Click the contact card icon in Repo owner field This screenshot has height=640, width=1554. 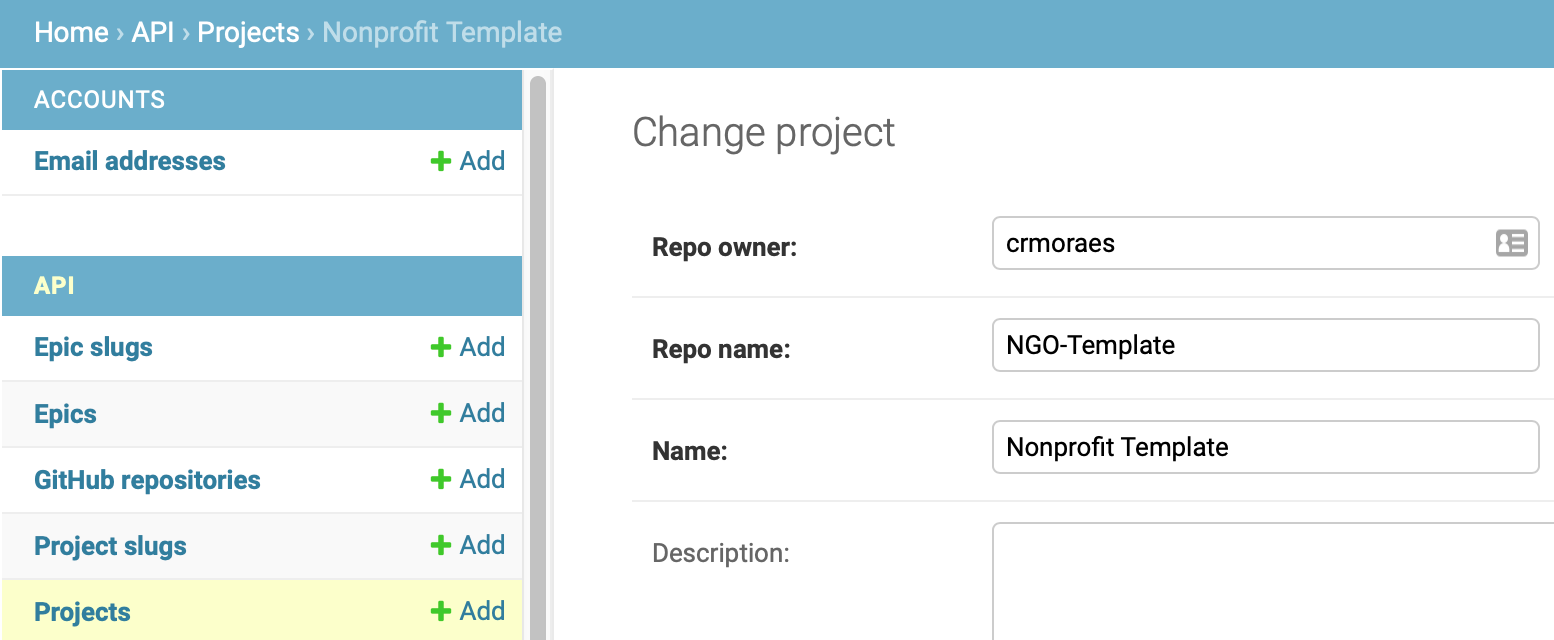point(1511,243)
